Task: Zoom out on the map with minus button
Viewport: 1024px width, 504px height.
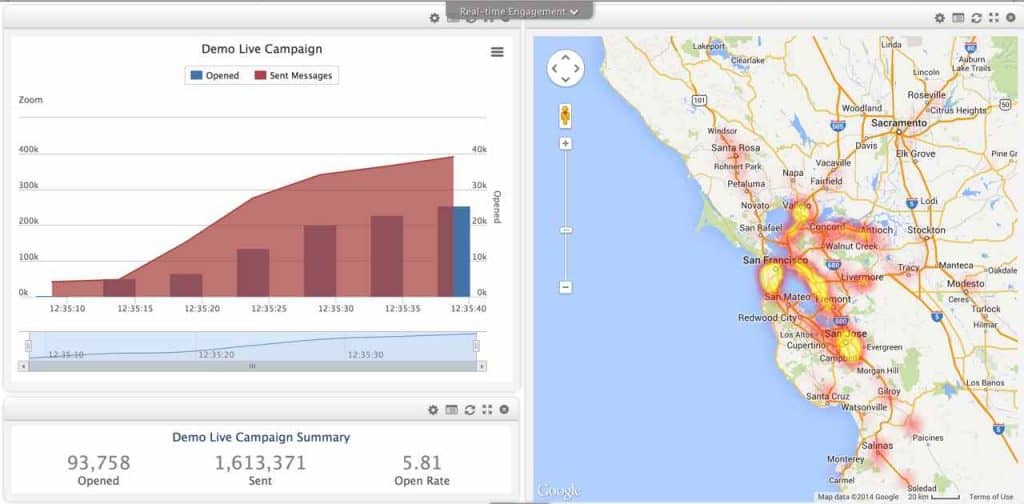Action: tap(566, 287)
